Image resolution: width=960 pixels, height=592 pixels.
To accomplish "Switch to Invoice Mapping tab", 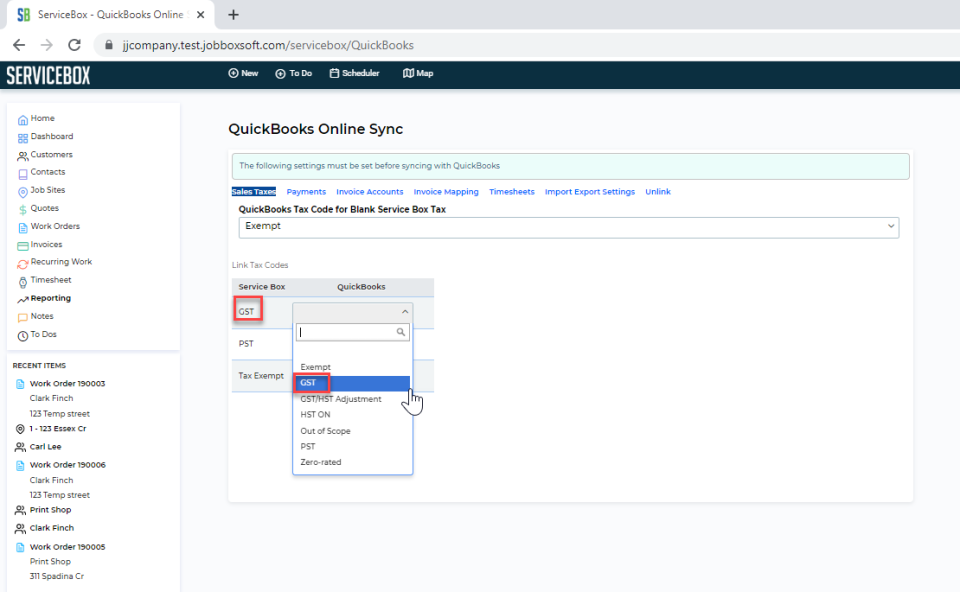I will pyautogui.click(x=446, y=192).
